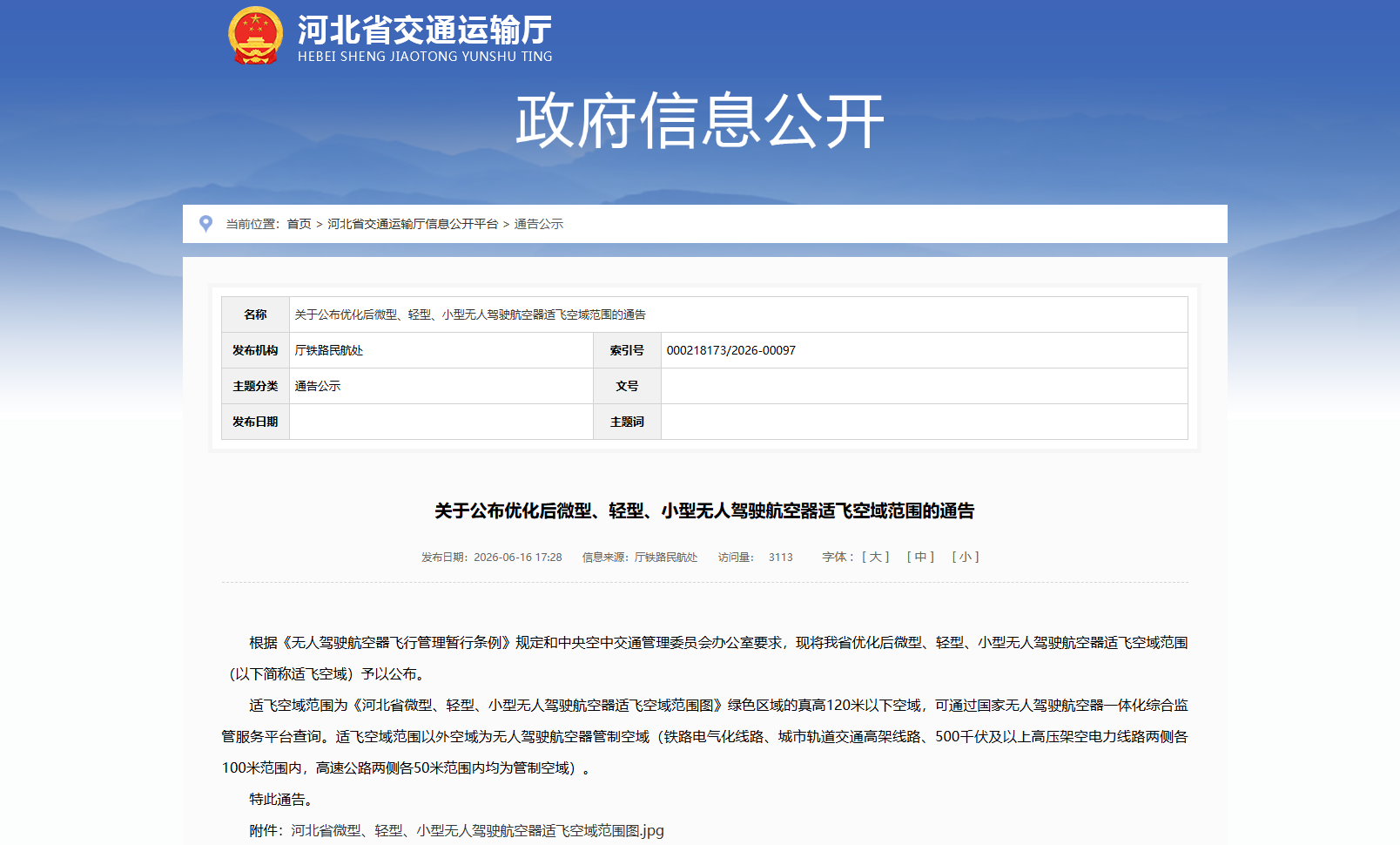Set font size to large [大]

pos(876,557)
